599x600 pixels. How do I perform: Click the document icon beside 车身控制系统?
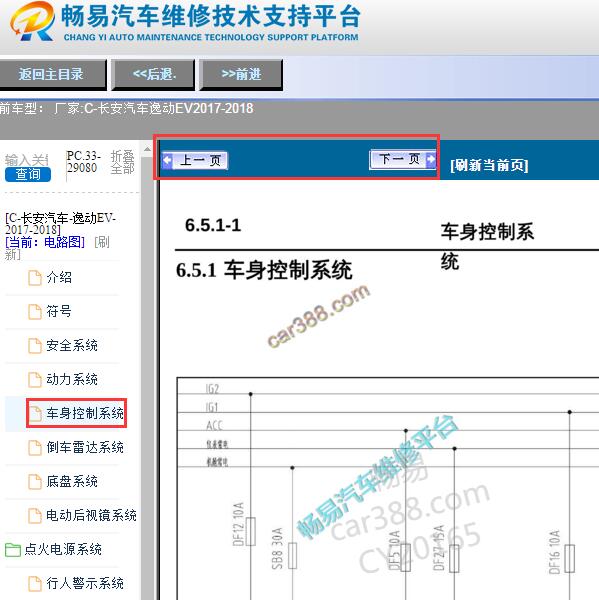pos(35,414)
